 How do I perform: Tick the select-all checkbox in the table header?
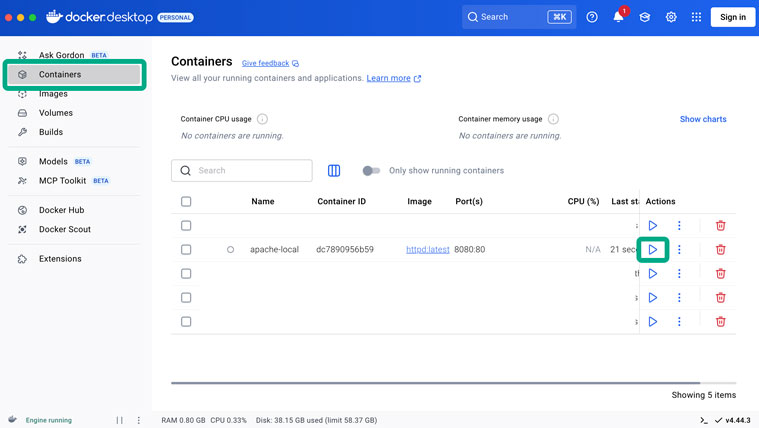(x=186, y=201)
